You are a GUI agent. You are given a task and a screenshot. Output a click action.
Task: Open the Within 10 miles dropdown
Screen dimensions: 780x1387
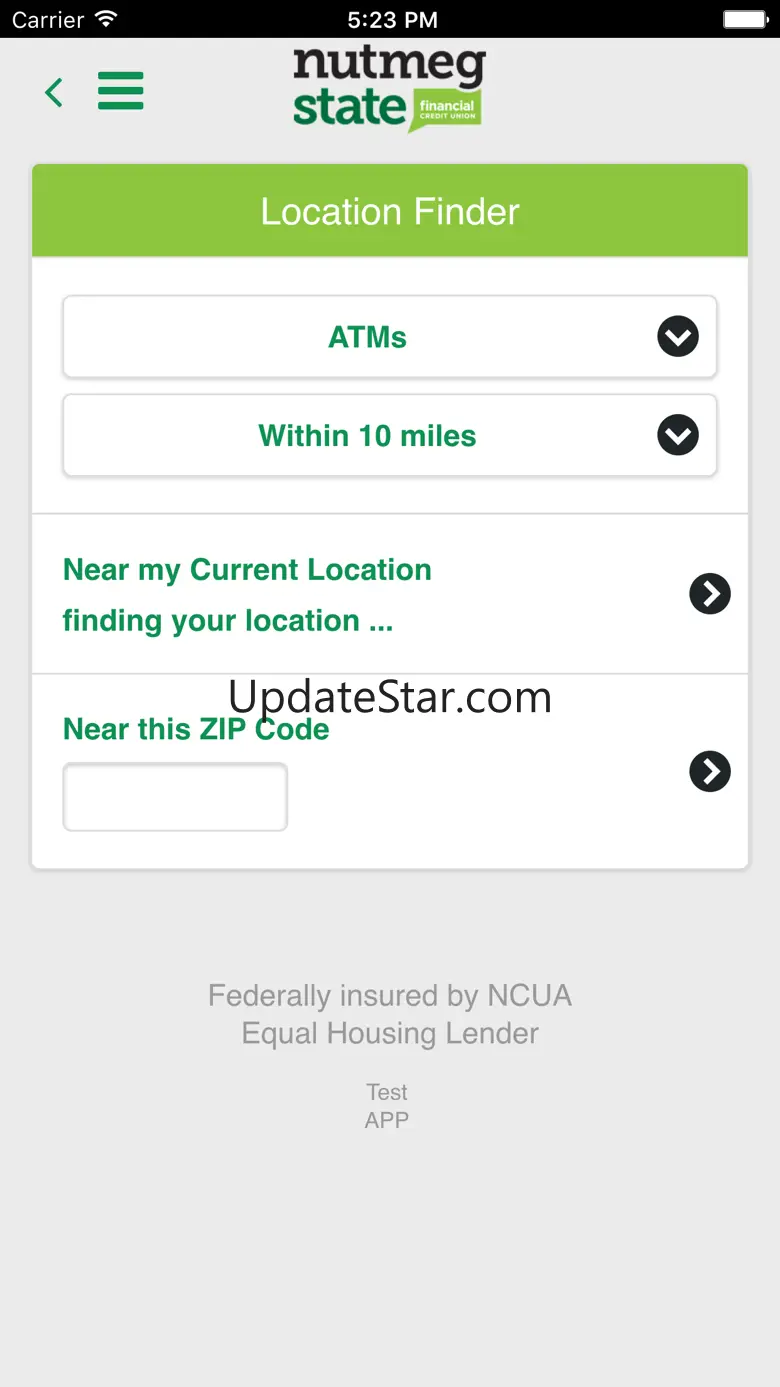(x=367, y=436)
